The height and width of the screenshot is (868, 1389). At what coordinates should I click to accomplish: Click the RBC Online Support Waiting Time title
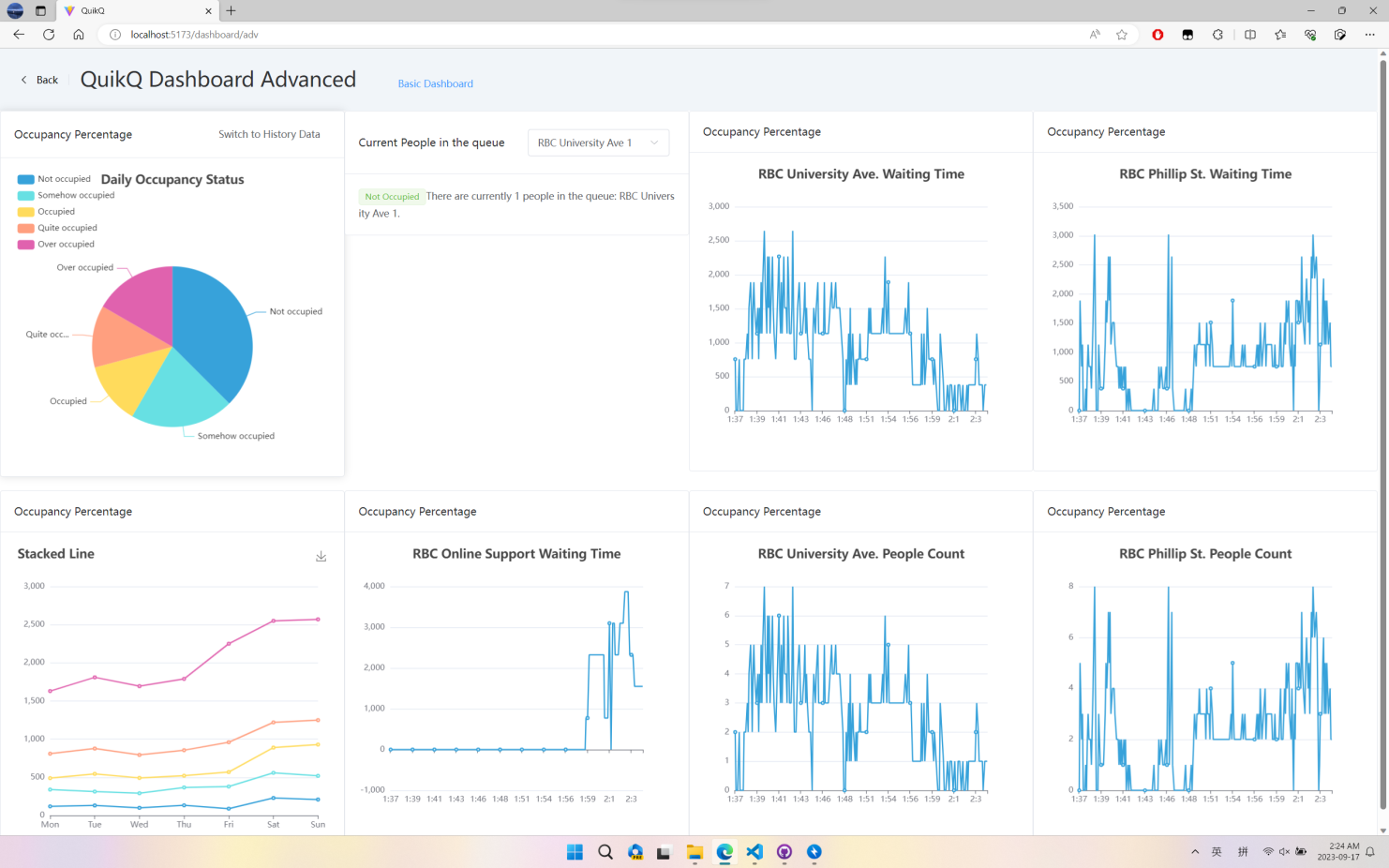(x=516, y=554)
